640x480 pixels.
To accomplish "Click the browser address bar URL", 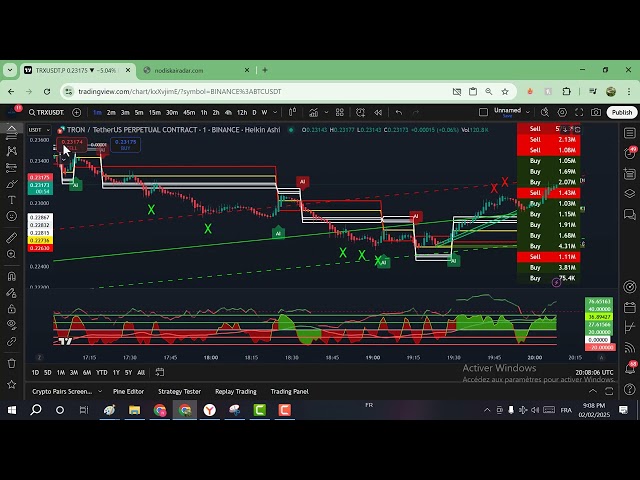I will [180, 91].
